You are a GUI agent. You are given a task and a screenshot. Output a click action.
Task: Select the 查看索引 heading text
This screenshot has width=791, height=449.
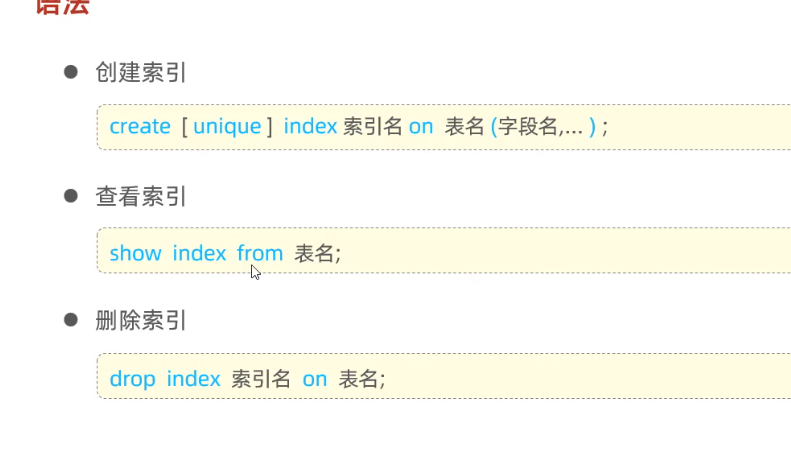pos(141,198)
